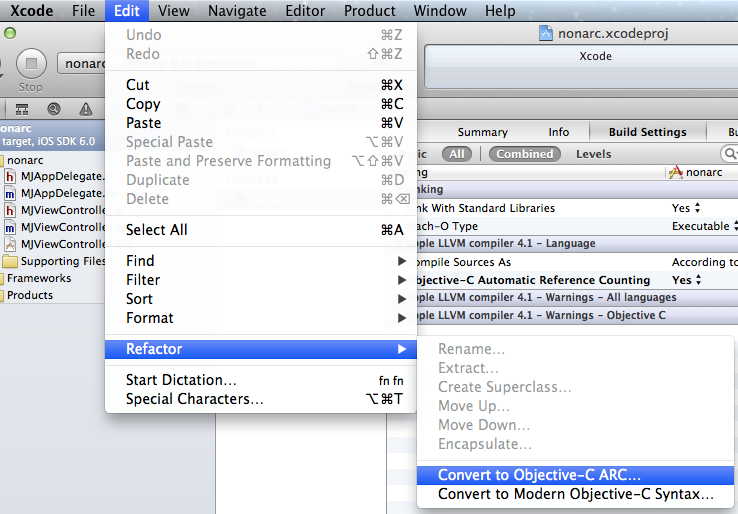
Task: Switch to Levels view
Action: pyautogui.click(x=593, y=154)
